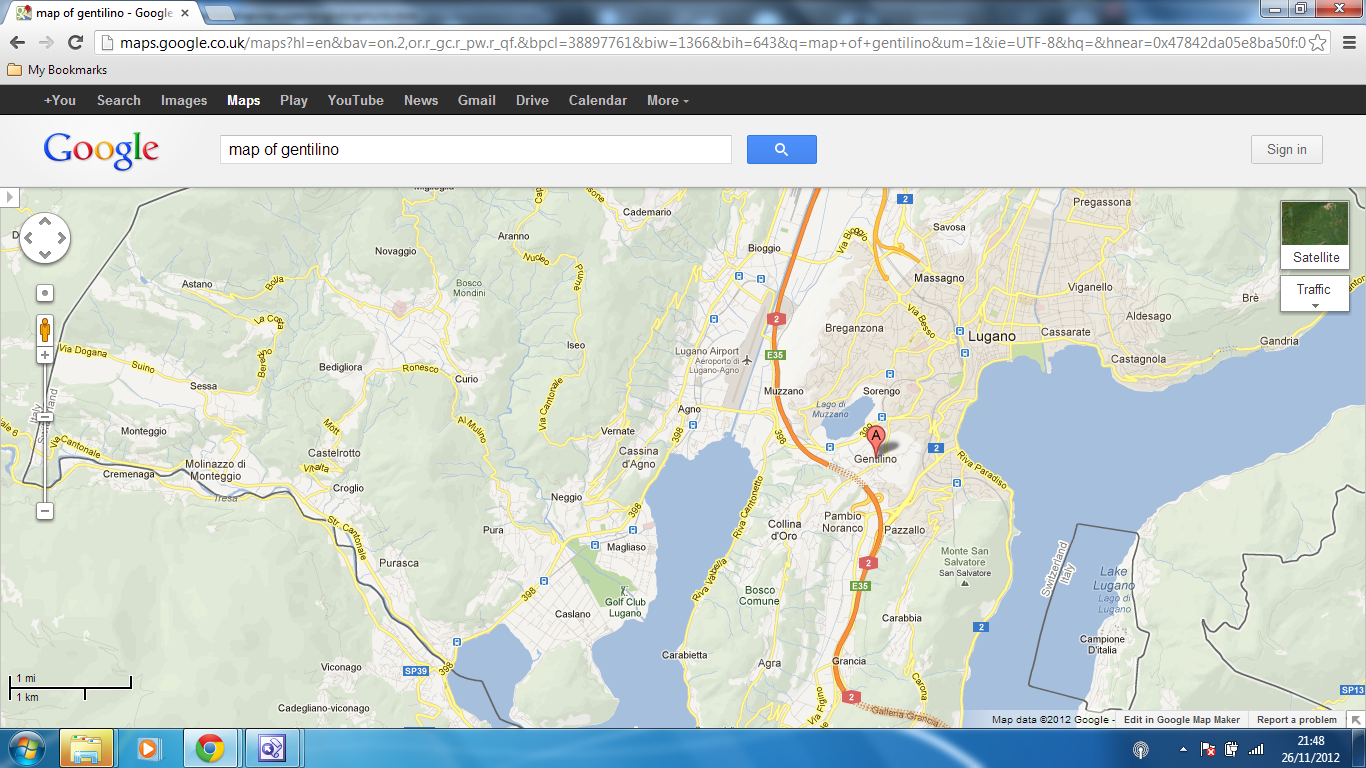Click the 'Massagno' map label
Image resolution: width=1366 pixels, height=768 pixels.
coord(939,278)
